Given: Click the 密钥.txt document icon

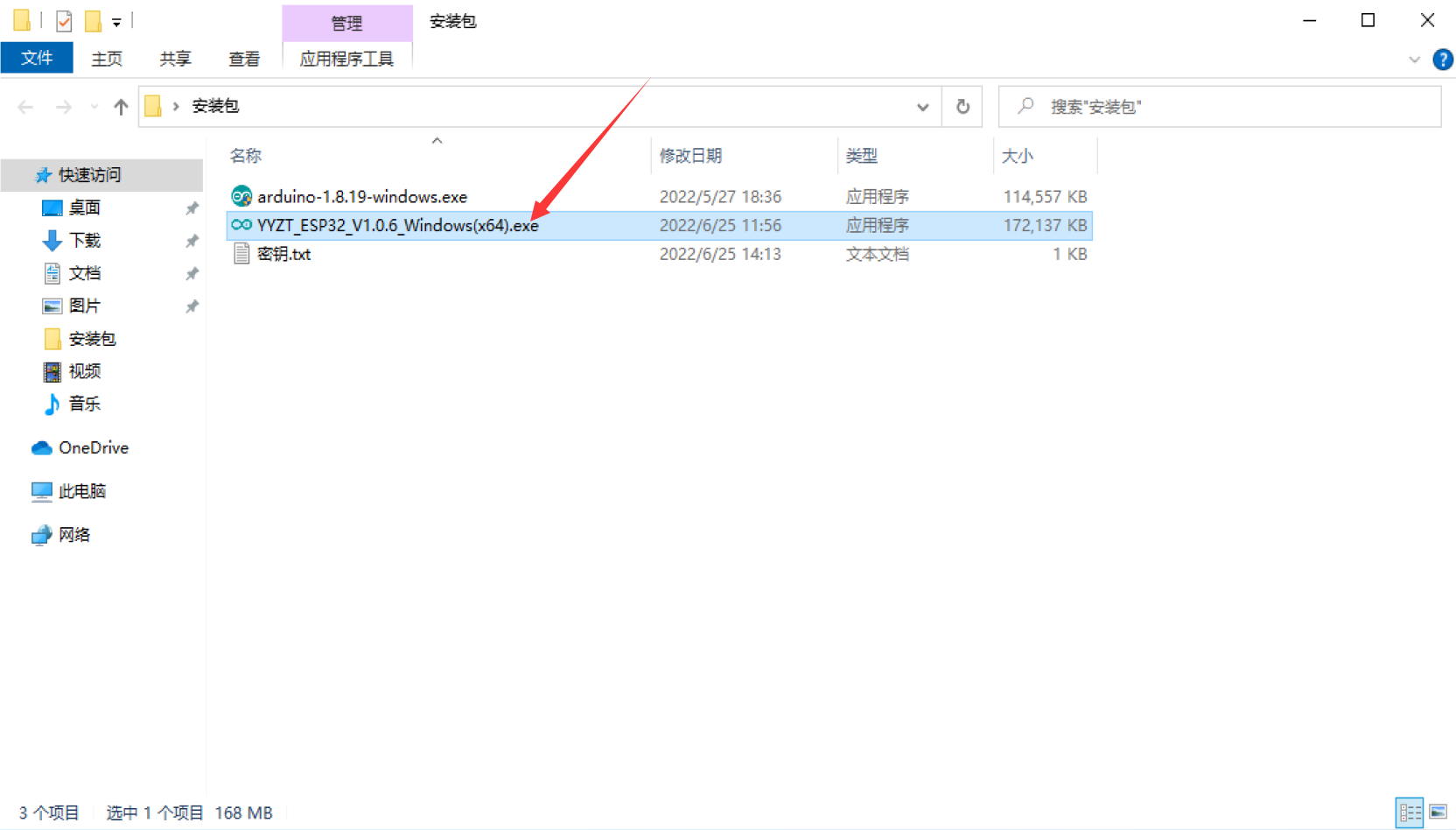Looking at the screenshot, I should point(241,254).
